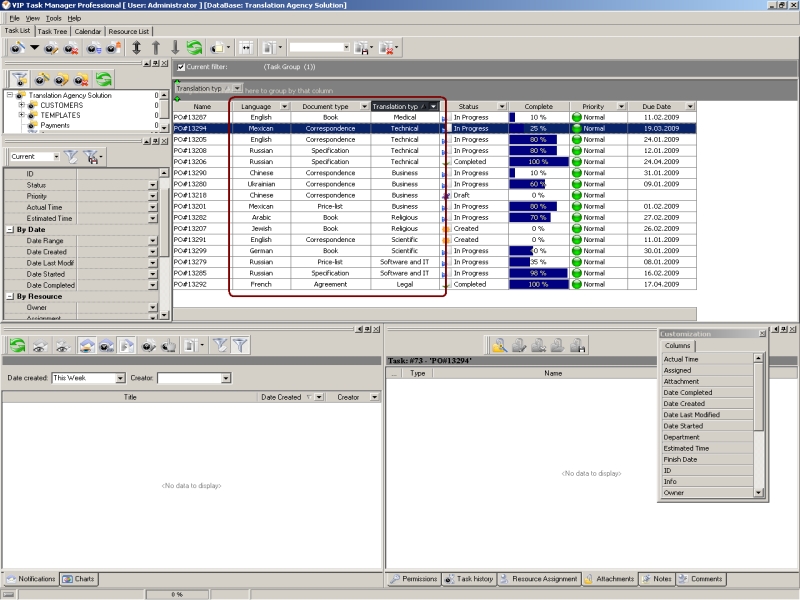Click the Edit Task pencil icon in main toolbar
This screenshot has height=600, width=800.
tap(51, 48)
